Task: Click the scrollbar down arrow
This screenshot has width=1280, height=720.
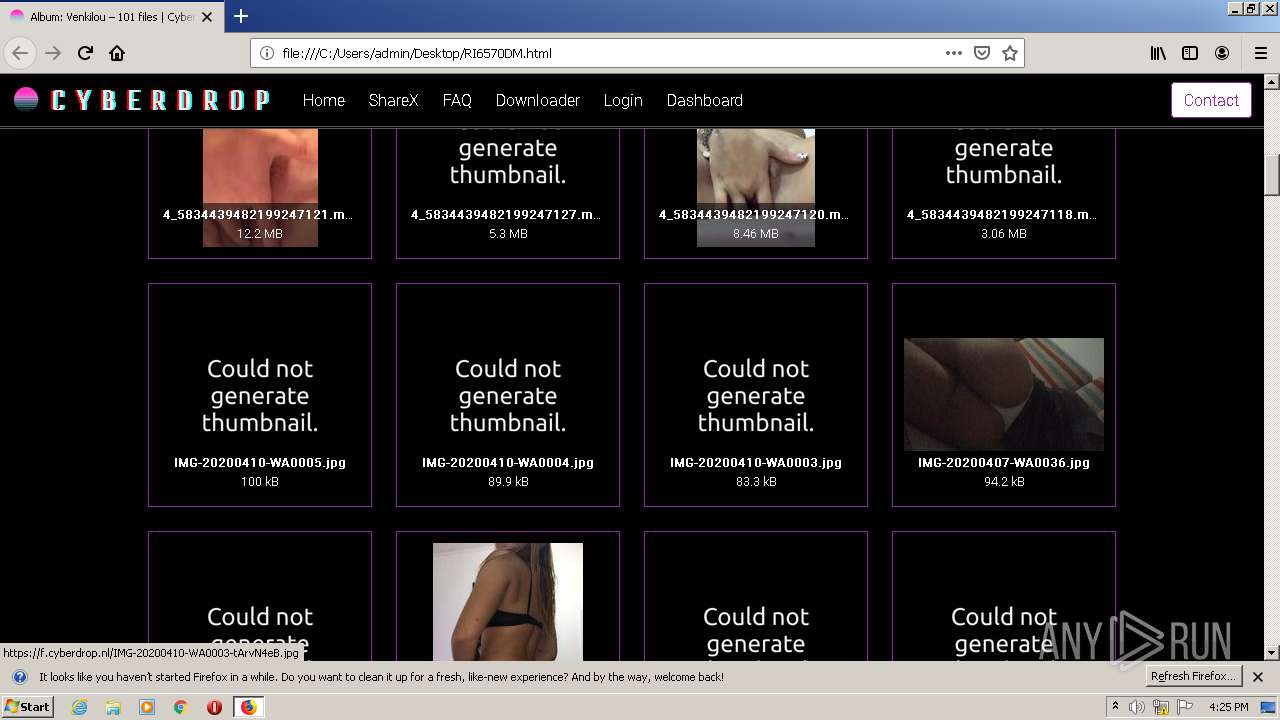Action: point(1272,653)
